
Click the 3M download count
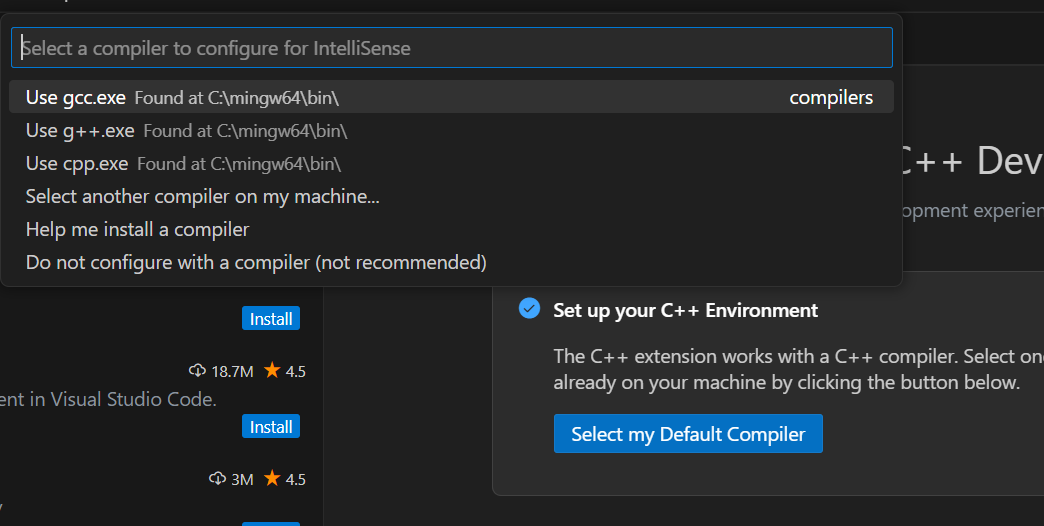(x=242, y=479)
